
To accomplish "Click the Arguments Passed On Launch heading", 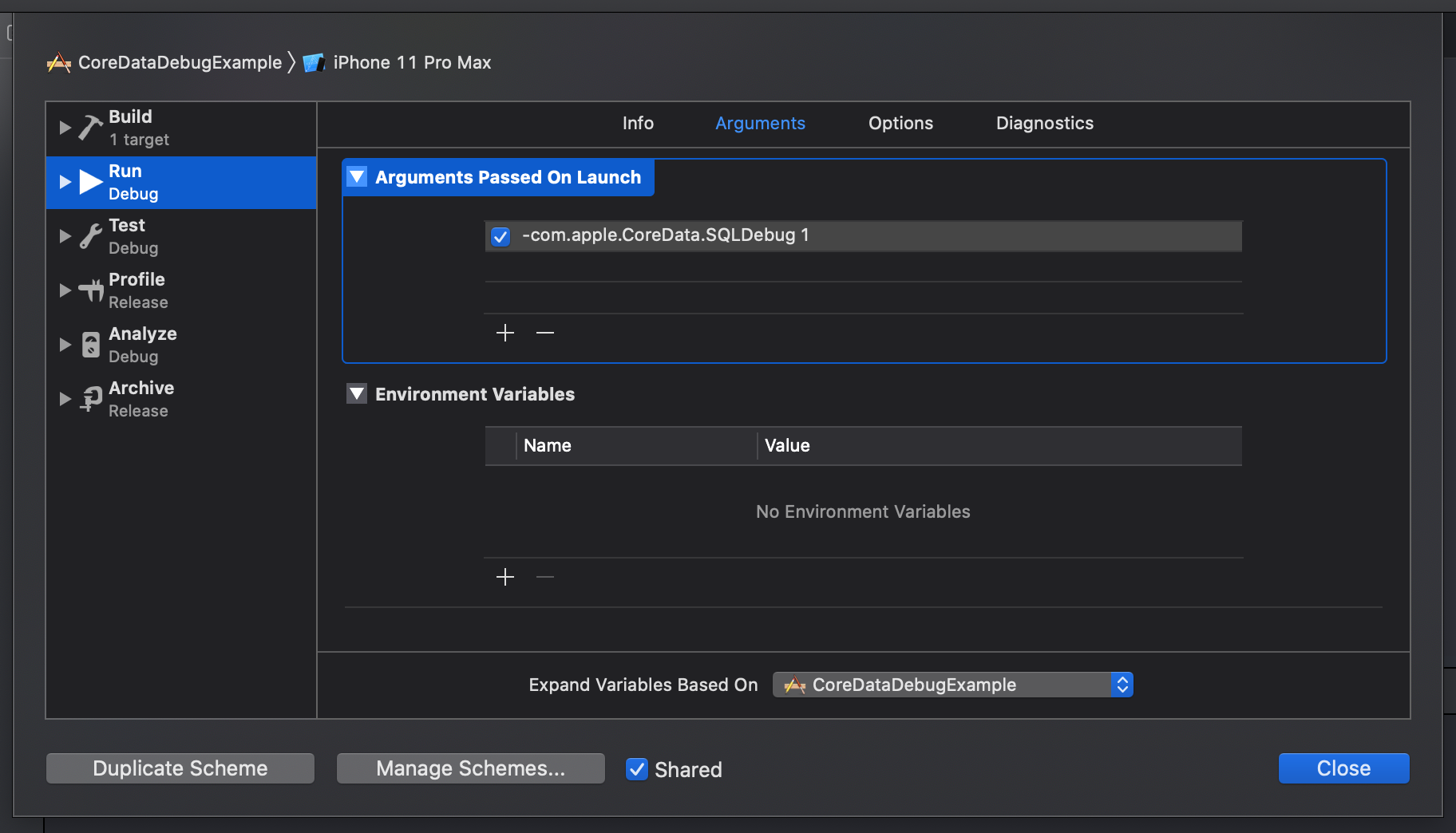I will pyautogui.click(x=508, y=177).
